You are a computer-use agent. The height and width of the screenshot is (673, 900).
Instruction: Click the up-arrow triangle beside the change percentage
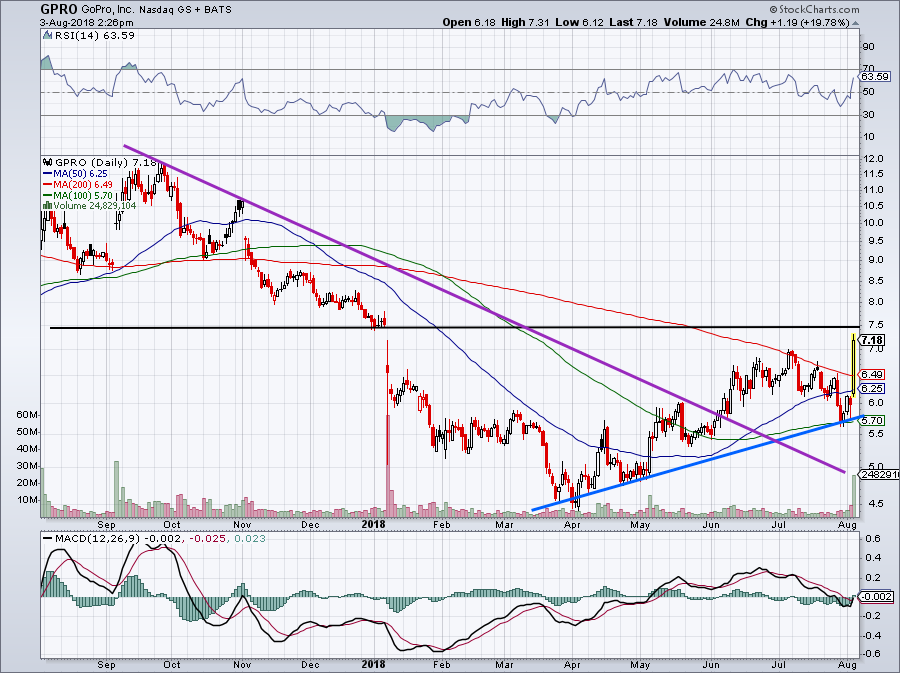point(855,23)
